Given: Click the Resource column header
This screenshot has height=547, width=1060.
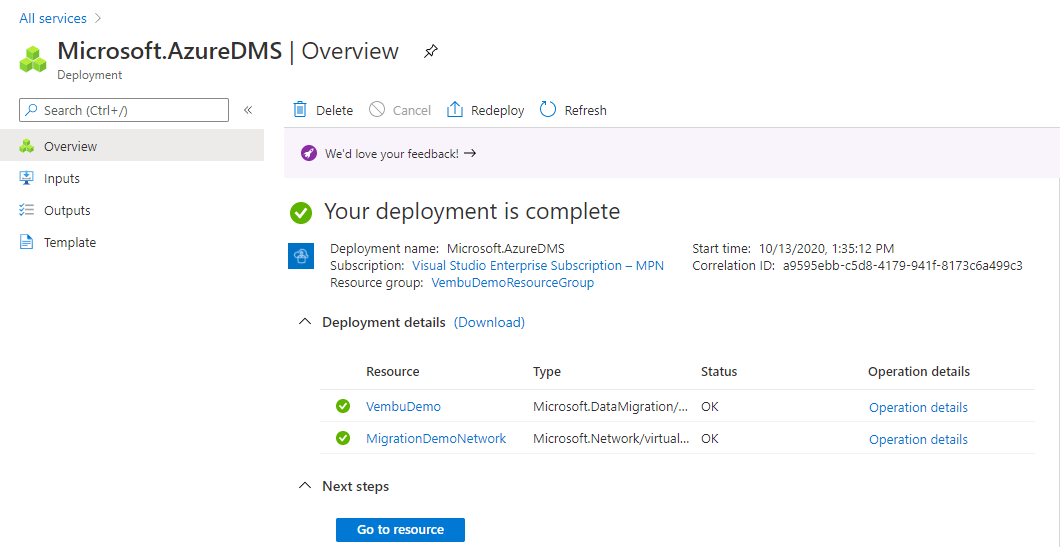Looking at the screenshot, I should (x=393, y=372).
